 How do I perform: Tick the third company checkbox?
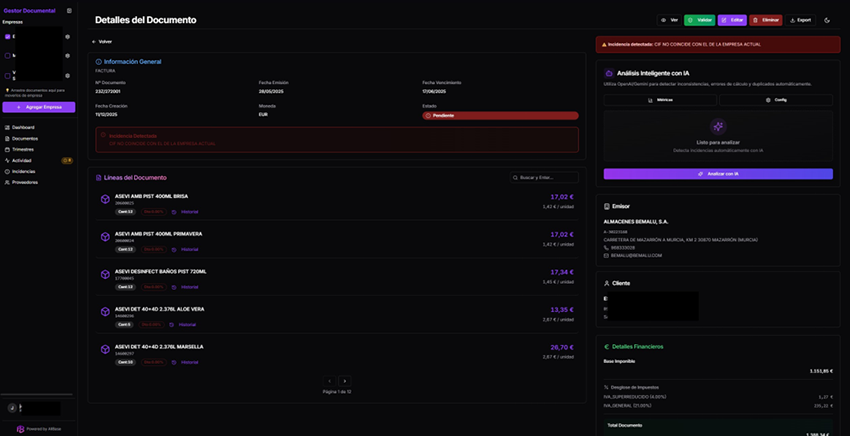pyautogui.click(x=8, y=75)
